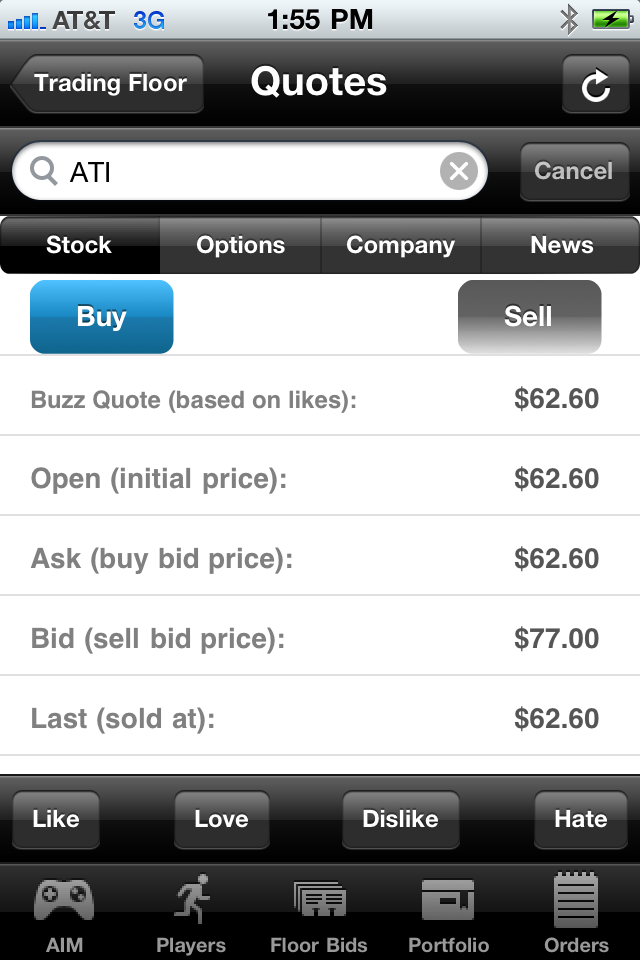Open the AIM gamepad icon
The width and height of the screenshot is (640, 960).
click(64, 900)
